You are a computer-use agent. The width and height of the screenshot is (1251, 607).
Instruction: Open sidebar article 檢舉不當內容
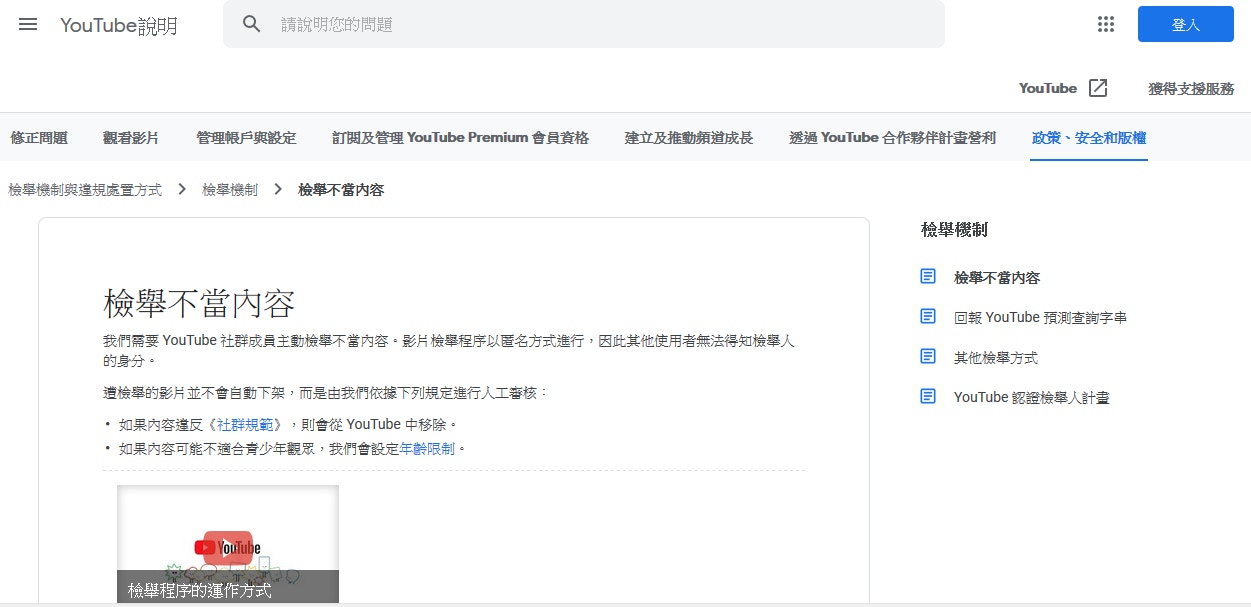(997, 277)
